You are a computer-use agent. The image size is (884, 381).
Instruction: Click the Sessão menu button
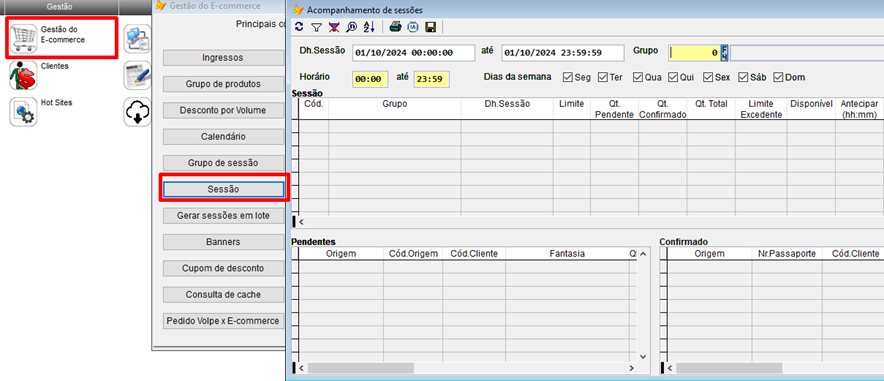[x=223, y=189]
